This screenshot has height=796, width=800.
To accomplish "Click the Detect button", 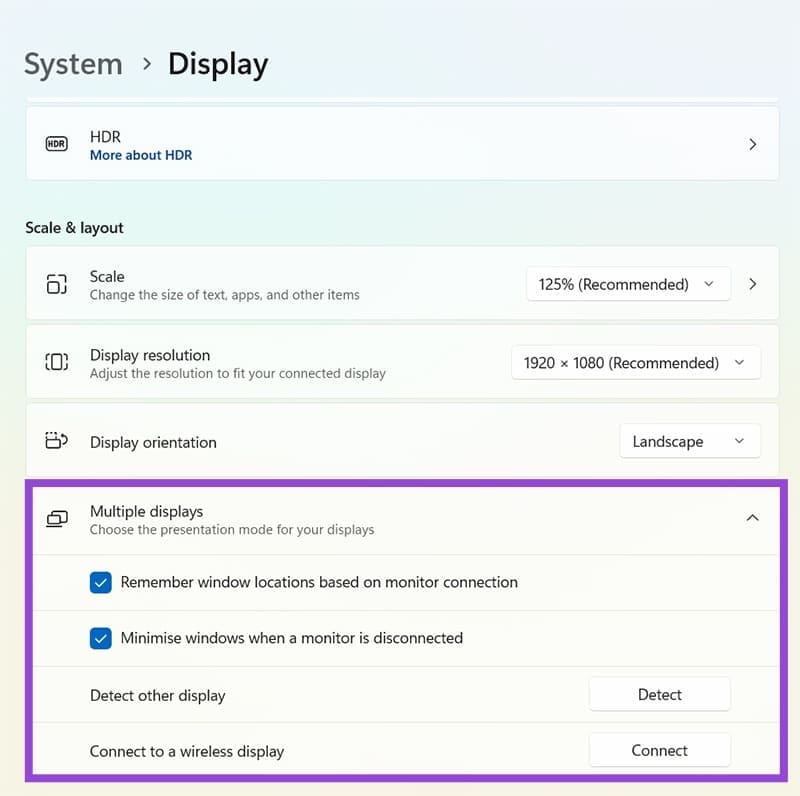I will point(659,694).
